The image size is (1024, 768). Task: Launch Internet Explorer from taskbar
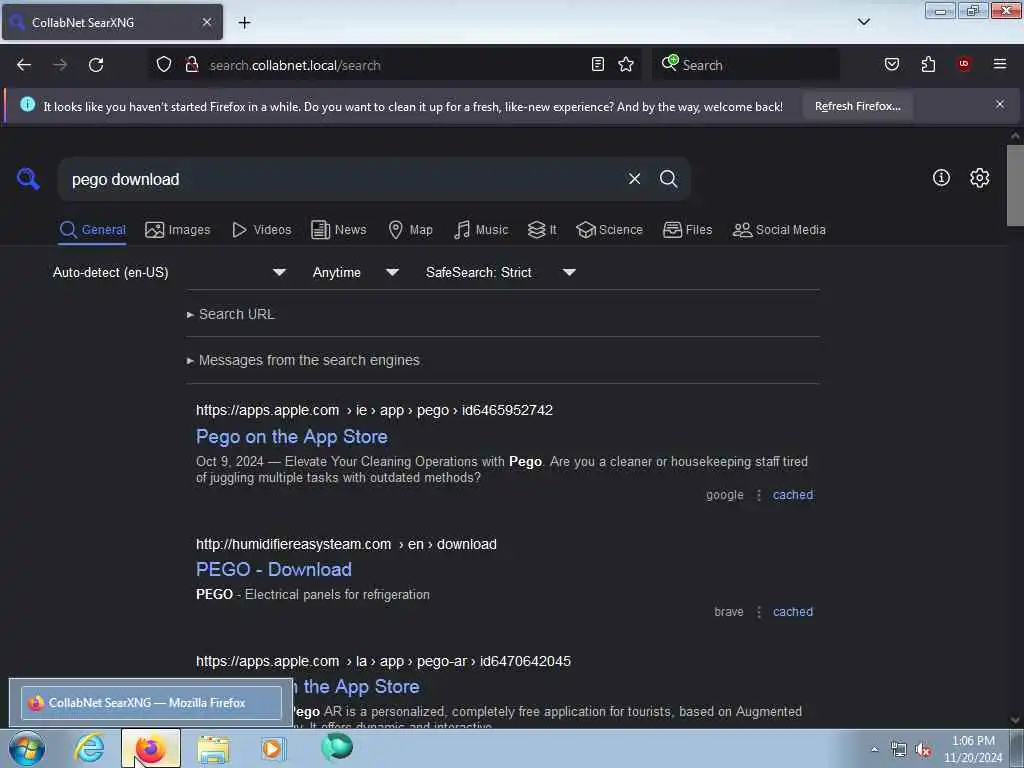(x=89, y=748)
